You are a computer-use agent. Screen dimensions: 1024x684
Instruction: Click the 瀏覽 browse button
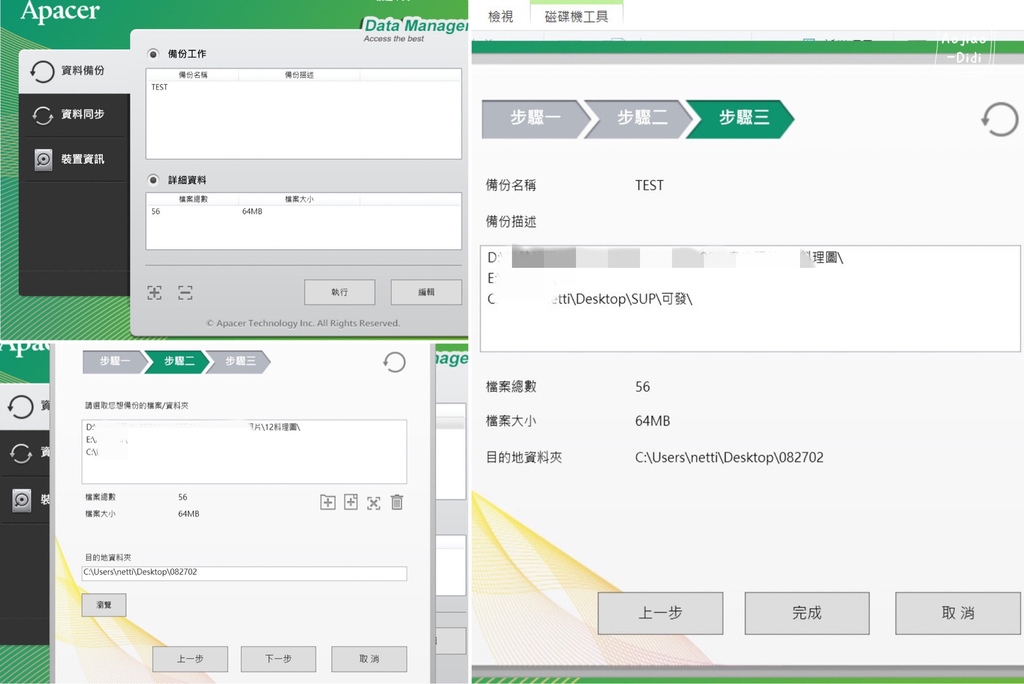(104, 605)
